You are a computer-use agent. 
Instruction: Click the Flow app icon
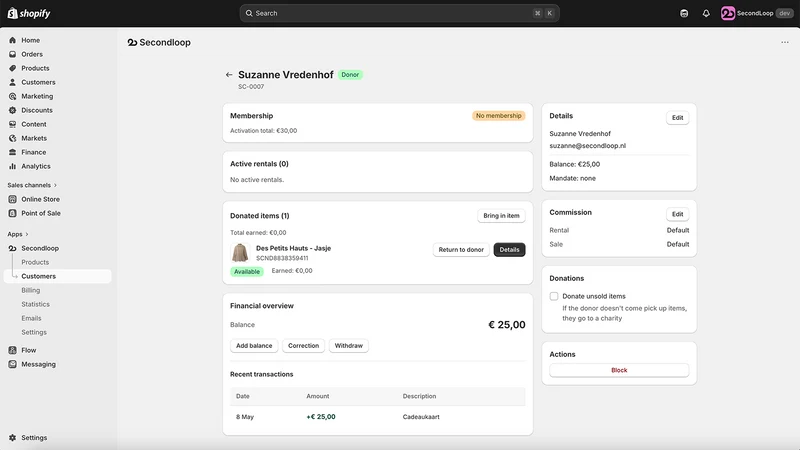pos(12,350)
